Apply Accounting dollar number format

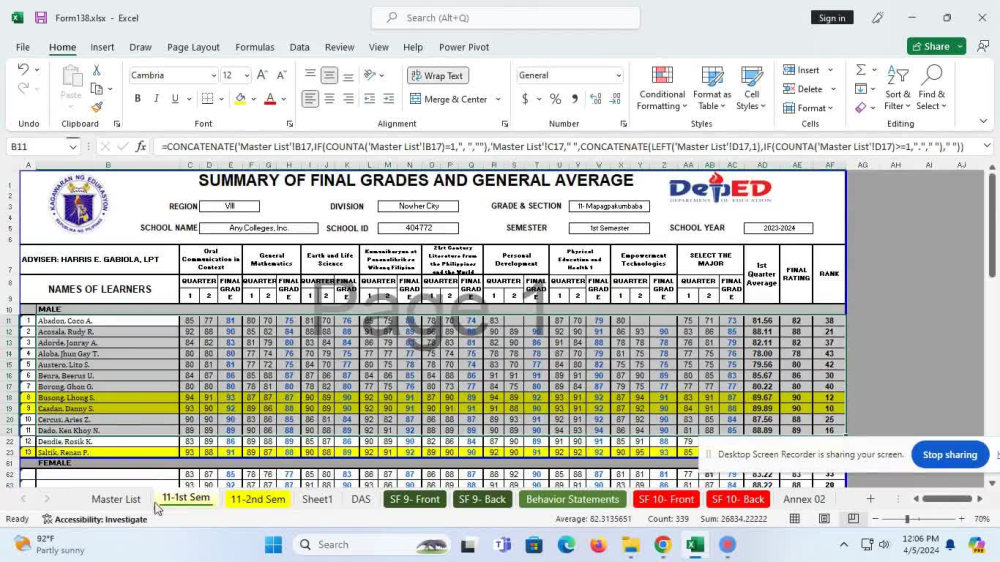pos(525,99)
